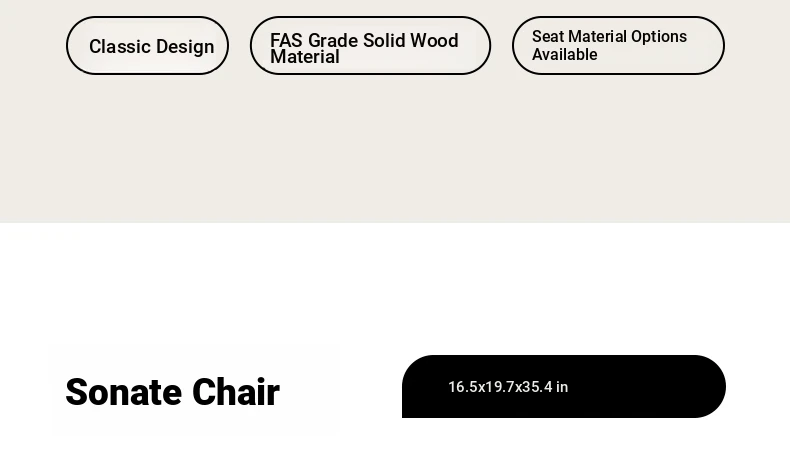Choose the feature tag about seat material options
Viewport: 790px width, 462px height.
click(x=618, y=46)
